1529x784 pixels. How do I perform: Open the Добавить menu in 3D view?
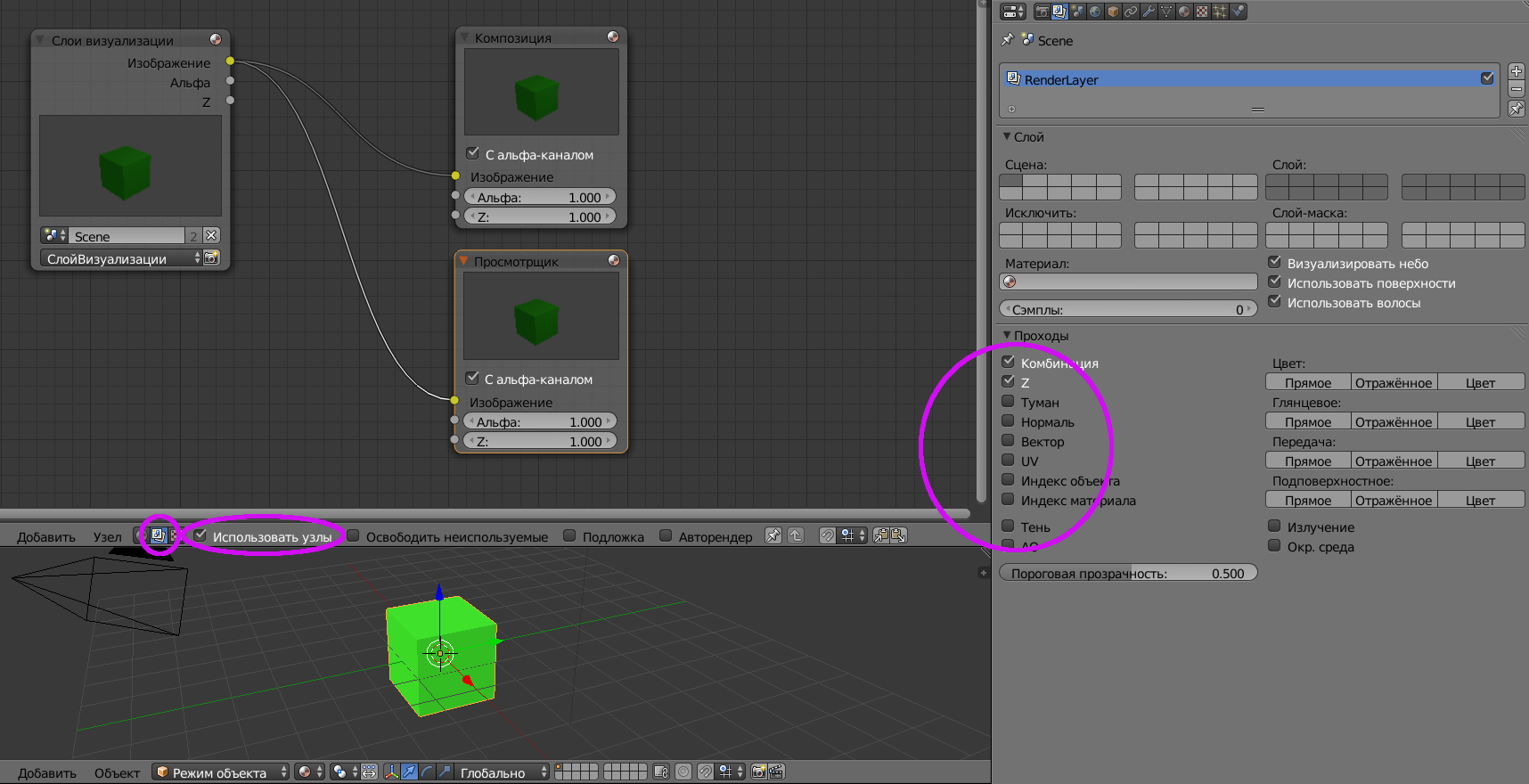pos(47,772)
